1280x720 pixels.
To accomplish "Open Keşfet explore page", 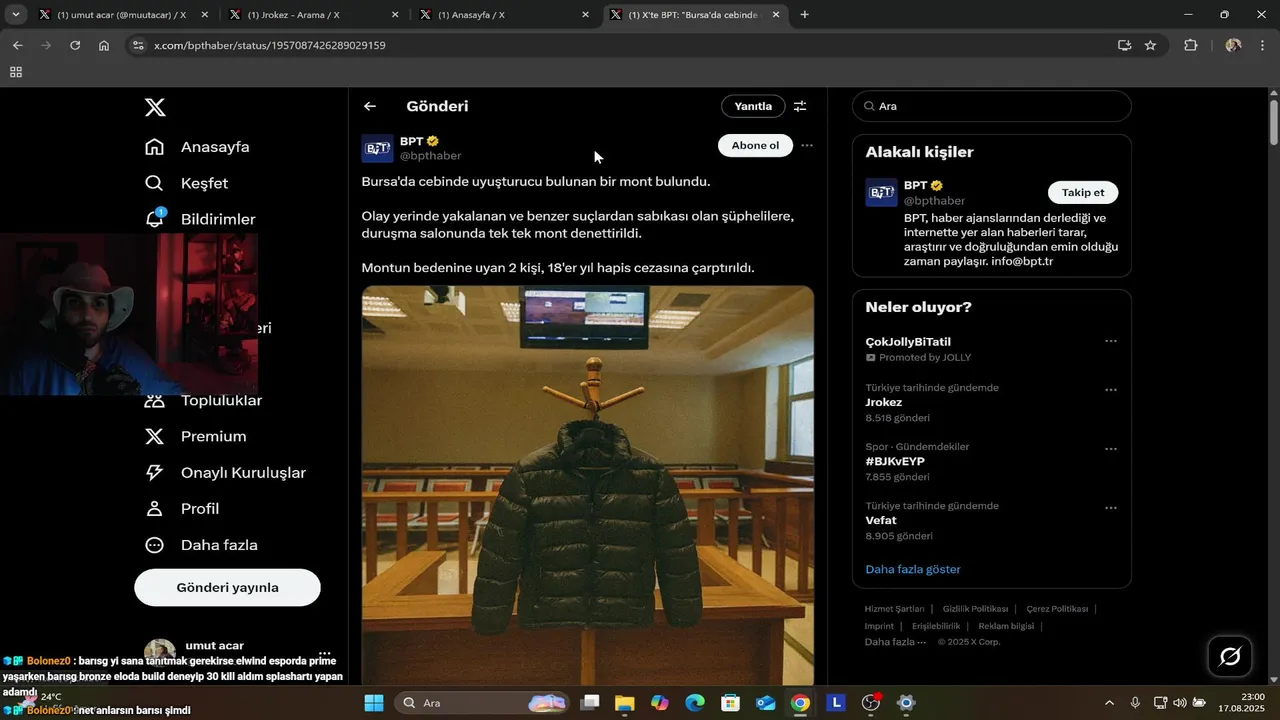I will pos(186,183).
